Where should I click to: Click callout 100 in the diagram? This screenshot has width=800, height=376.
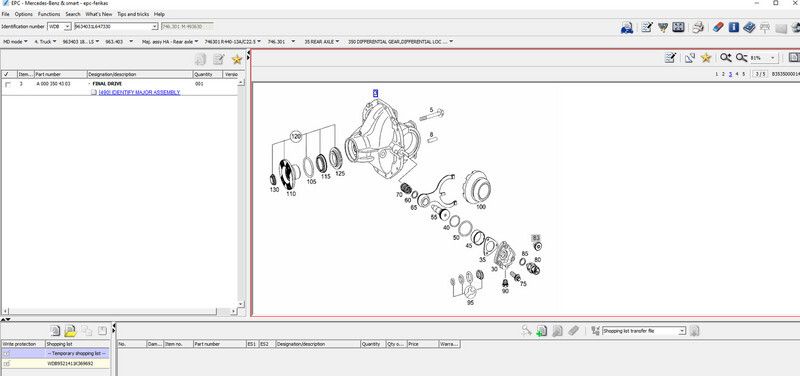click(x=481, y=207)
